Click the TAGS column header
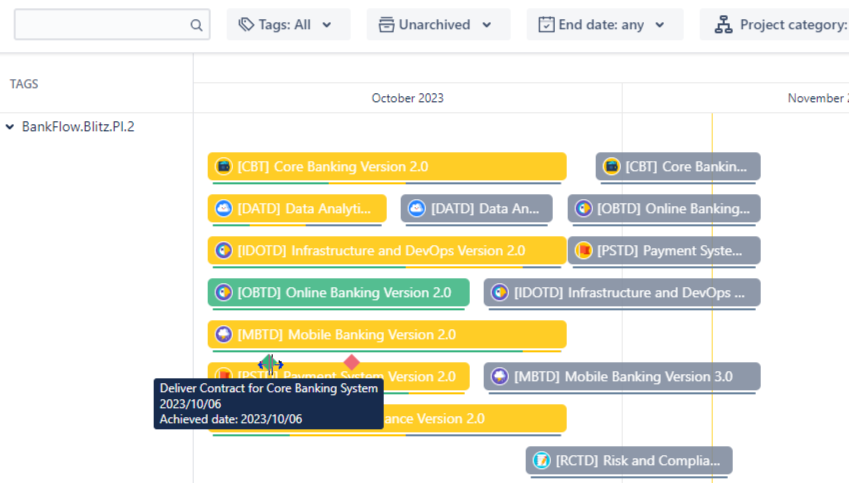849x483 pixels. (x=24, y=84)
